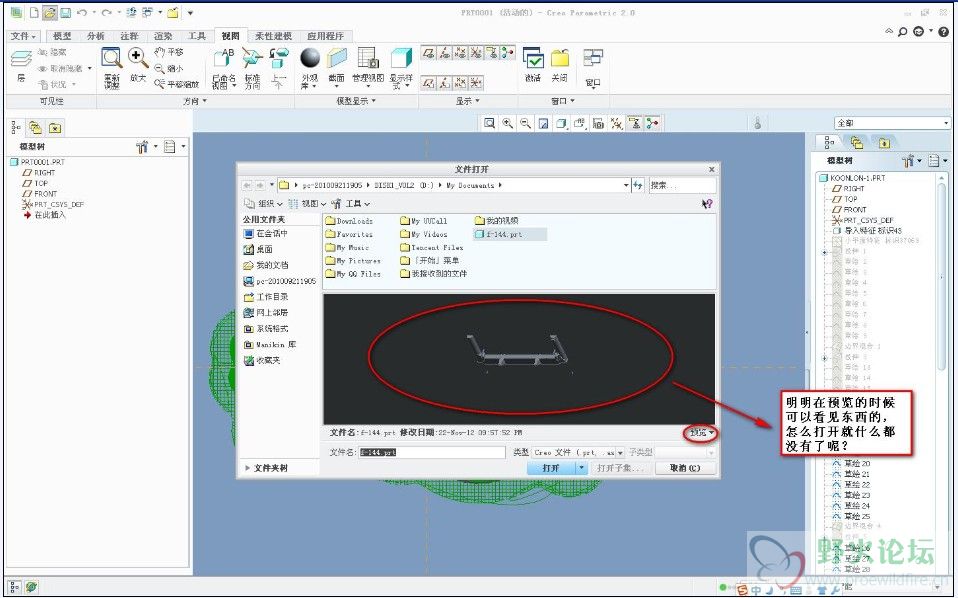Click the 打开 (Open) button in dialog

click(551, 468)
